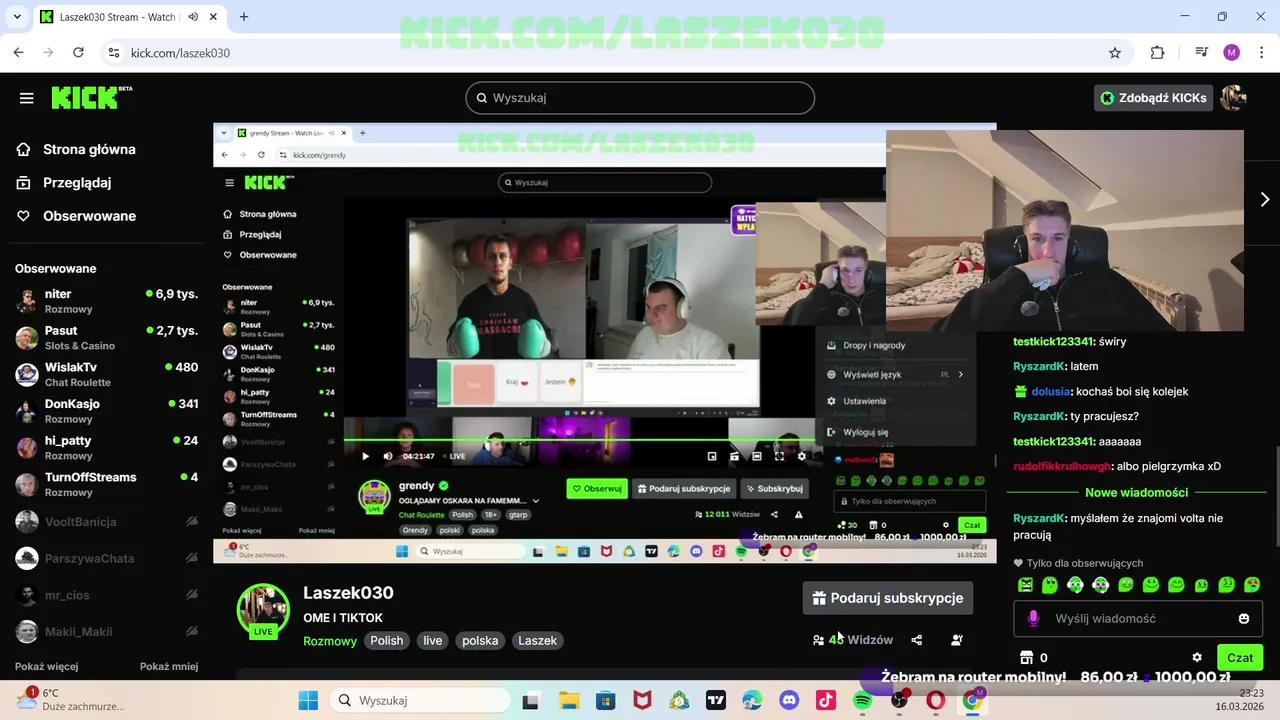
Task: Mute the Laszek030 Stream browser tab
Action: point(193,17)
